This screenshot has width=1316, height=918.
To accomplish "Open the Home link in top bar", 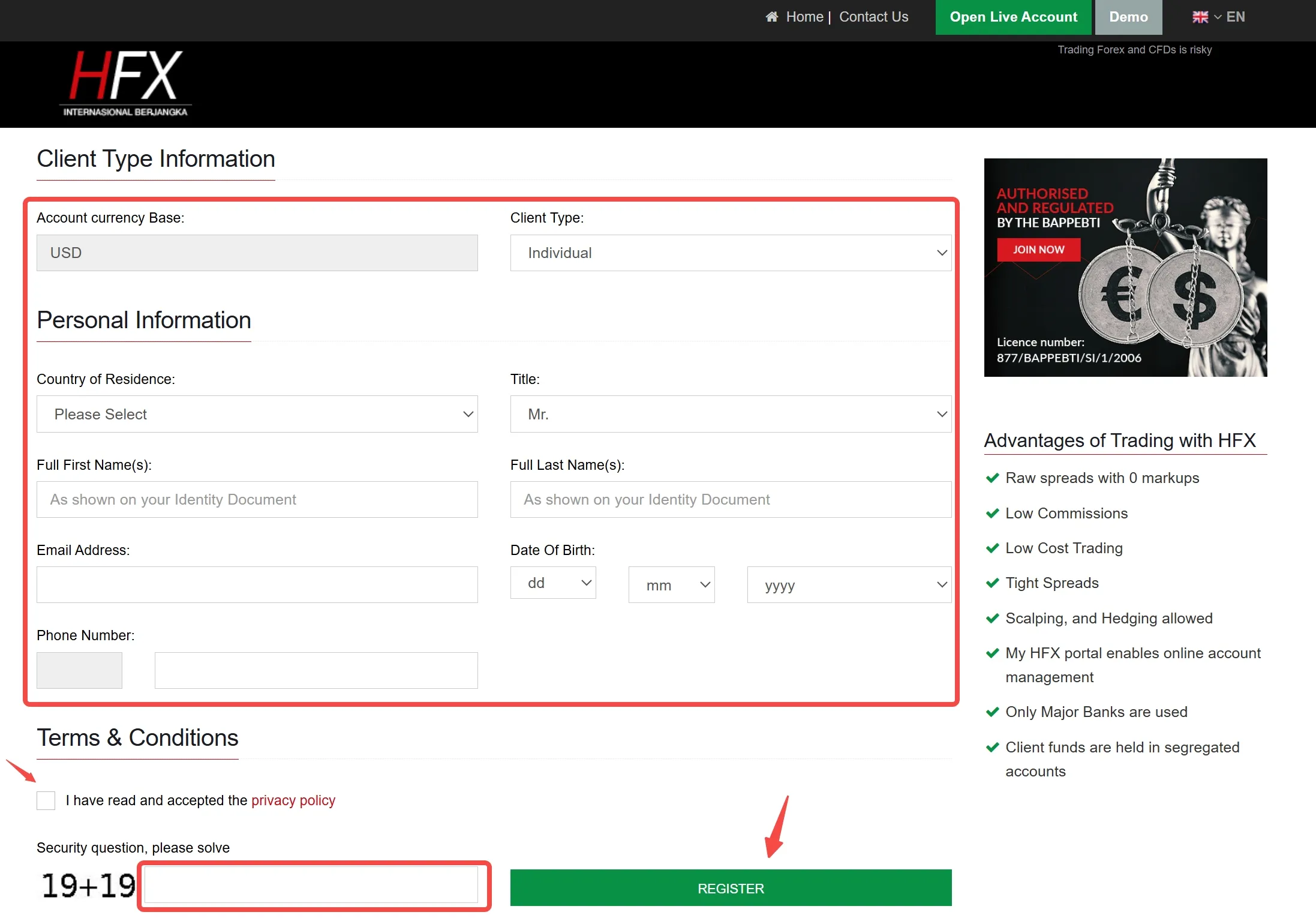I will (804, 17).
